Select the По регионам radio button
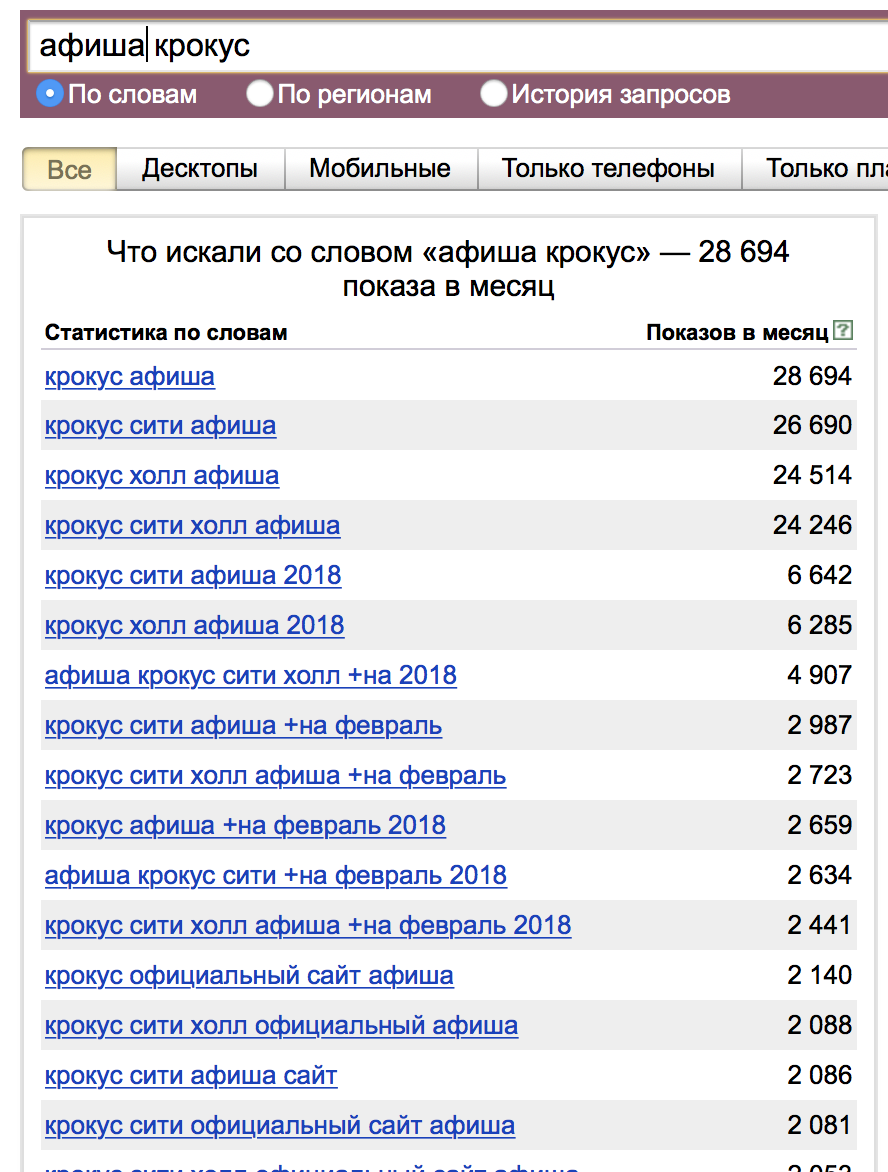The image size is (888, 1172). 259,94
